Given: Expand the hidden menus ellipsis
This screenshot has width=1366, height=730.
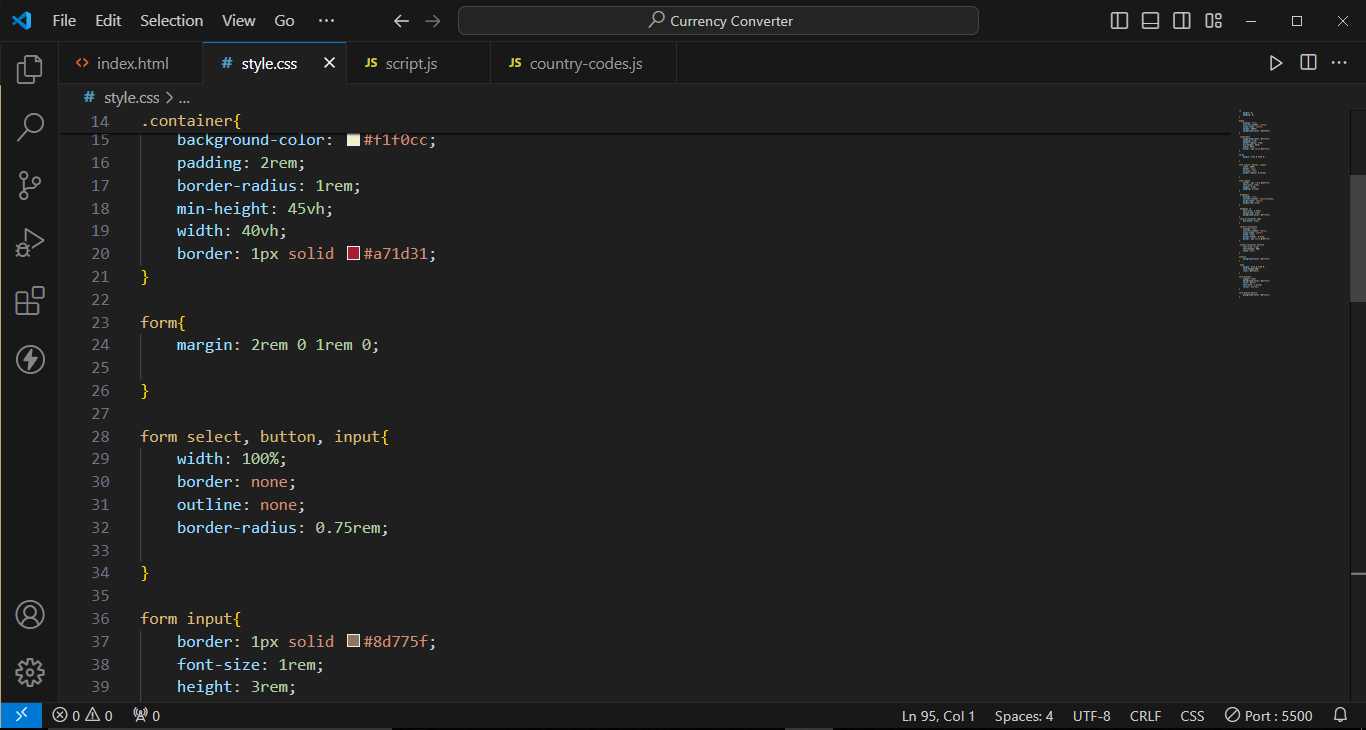Looking at the screenshot, I should [x=327, y=20].
